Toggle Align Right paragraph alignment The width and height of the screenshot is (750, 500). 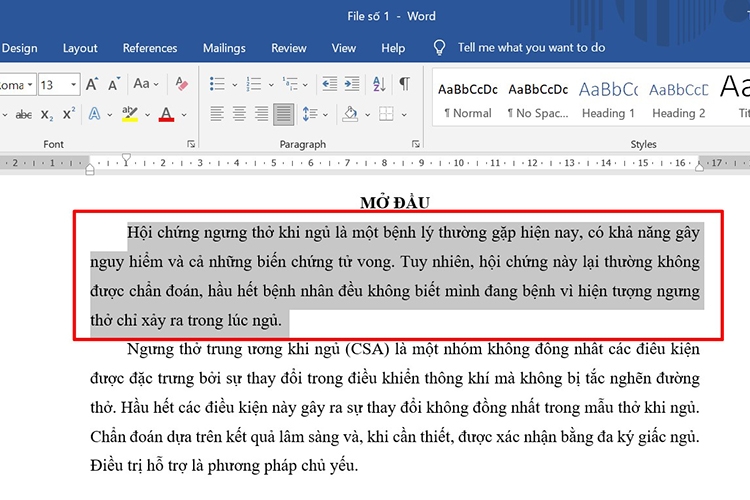(261, 114)
